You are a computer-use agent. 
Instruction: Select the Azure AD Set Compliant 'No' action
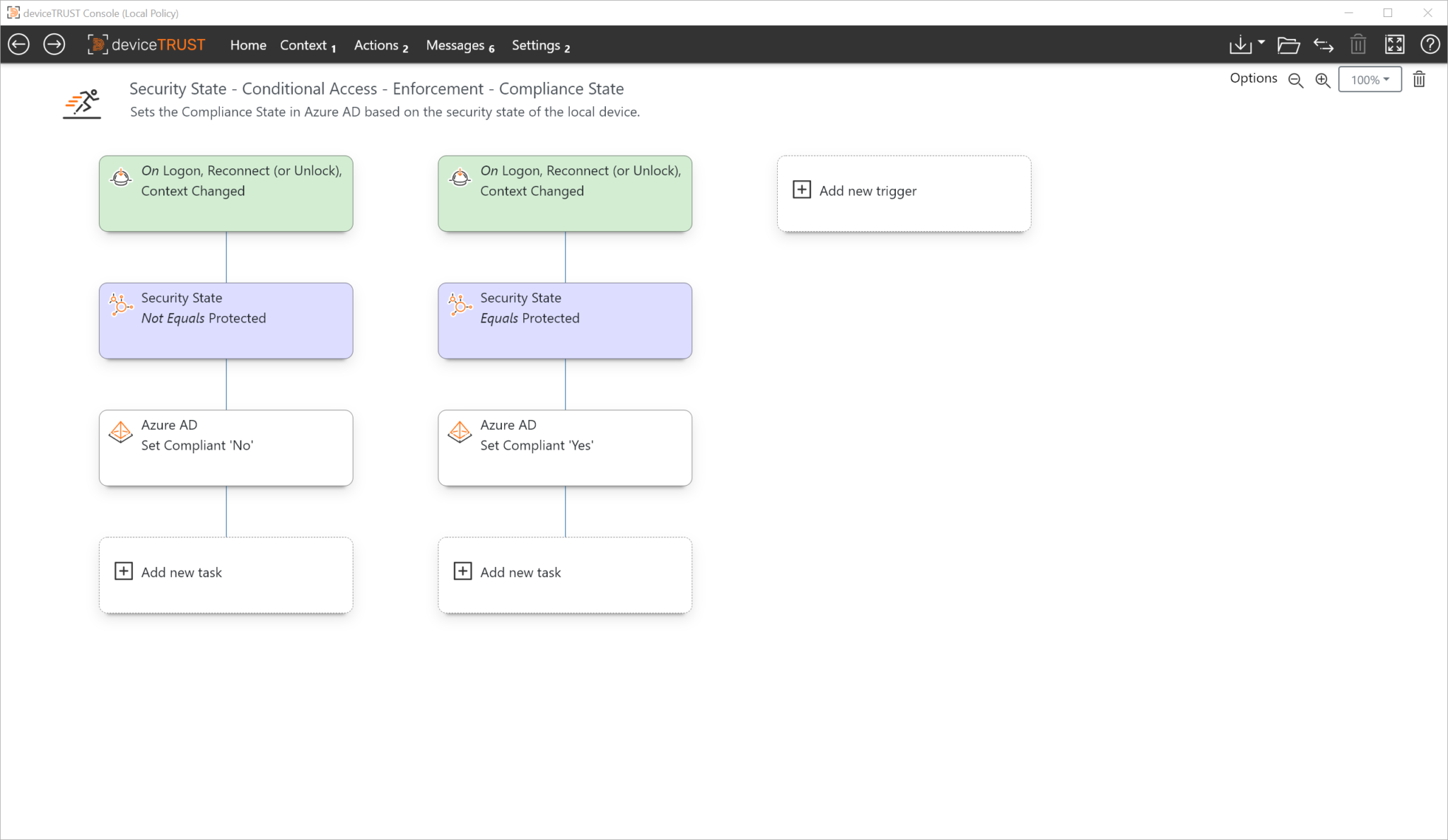pyautogui.click(x=225, y=448)
